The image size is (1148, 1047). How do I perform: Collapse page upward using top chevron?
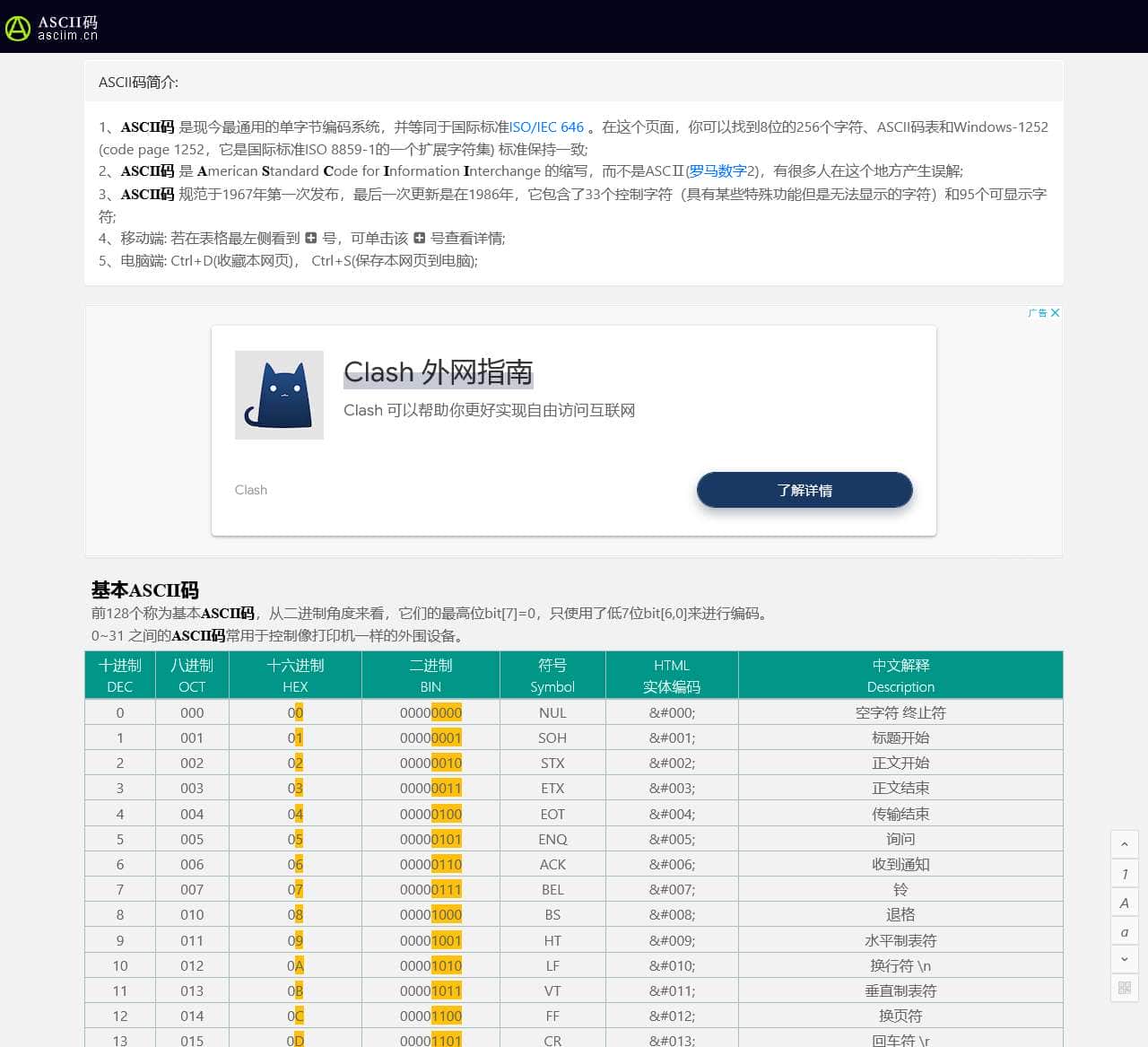1124,844
